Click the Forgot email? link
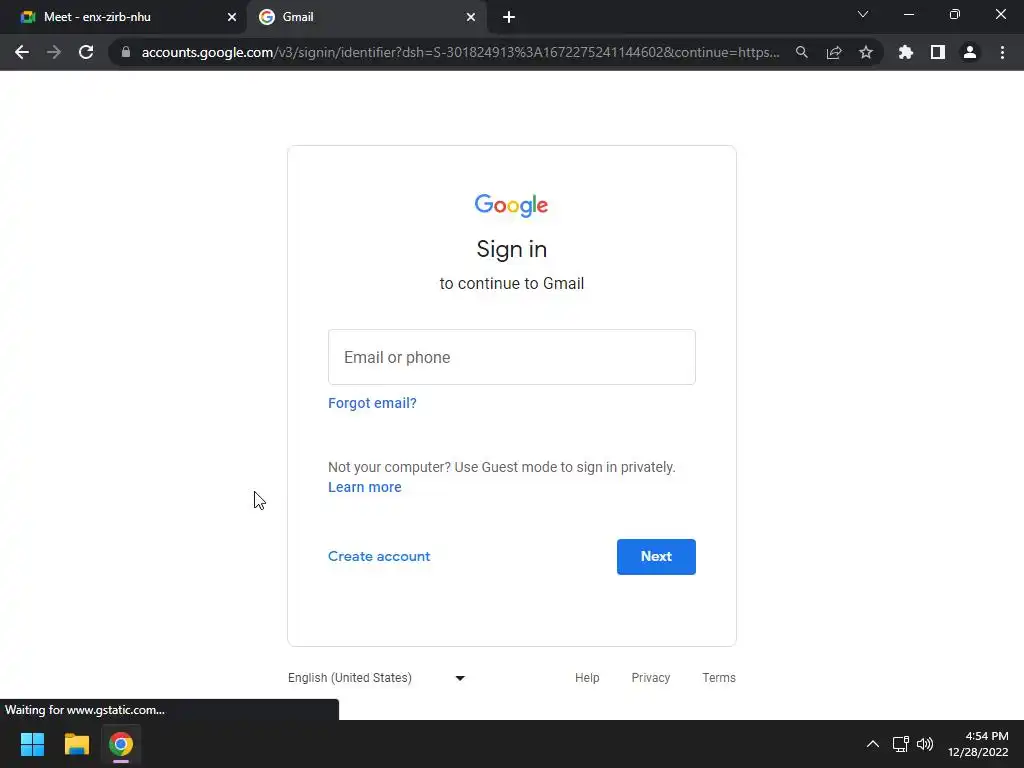 [x=372, y=403]
